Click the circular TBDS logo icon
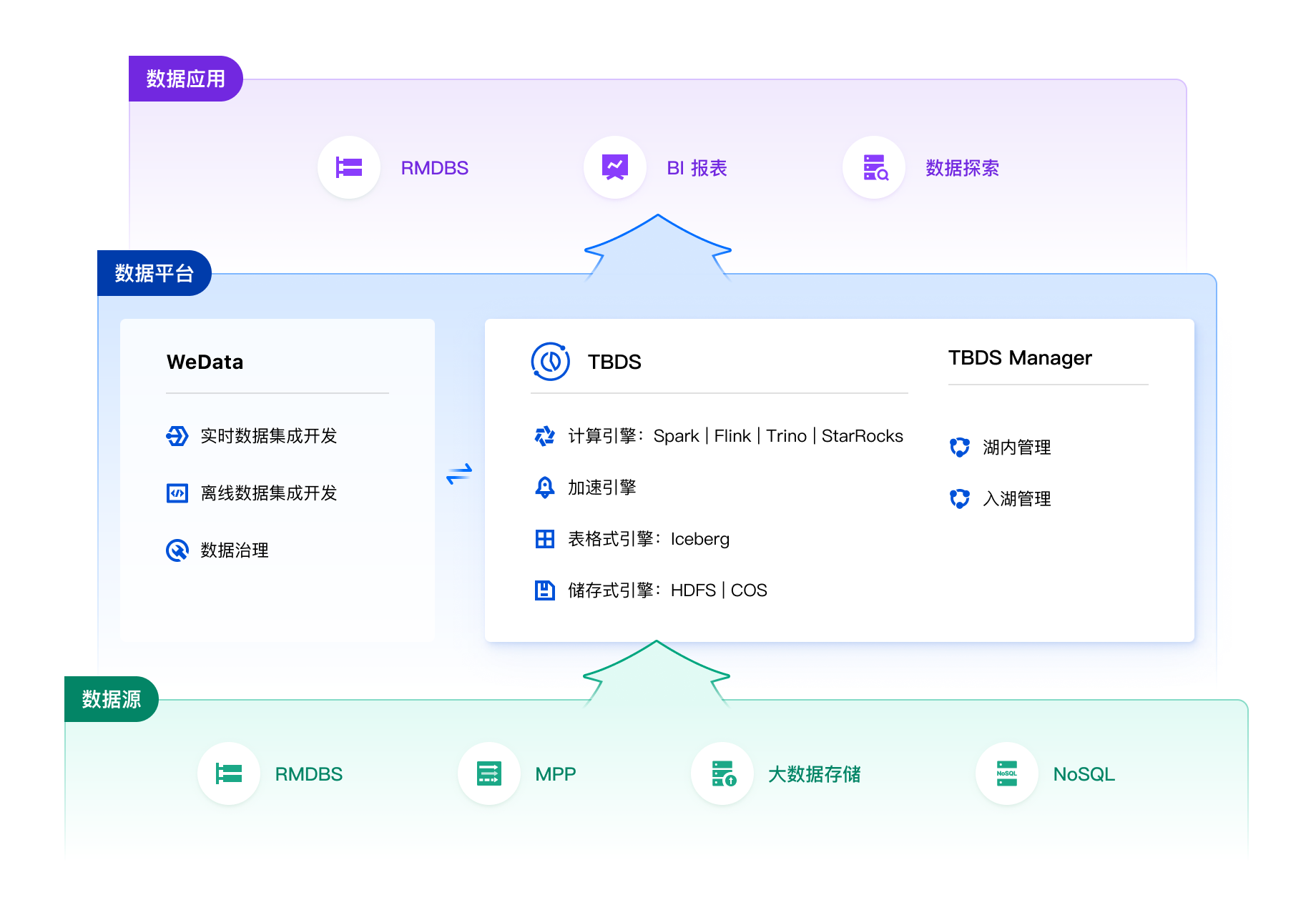This screenshot has height=915, width=1316. coord(551,361)
